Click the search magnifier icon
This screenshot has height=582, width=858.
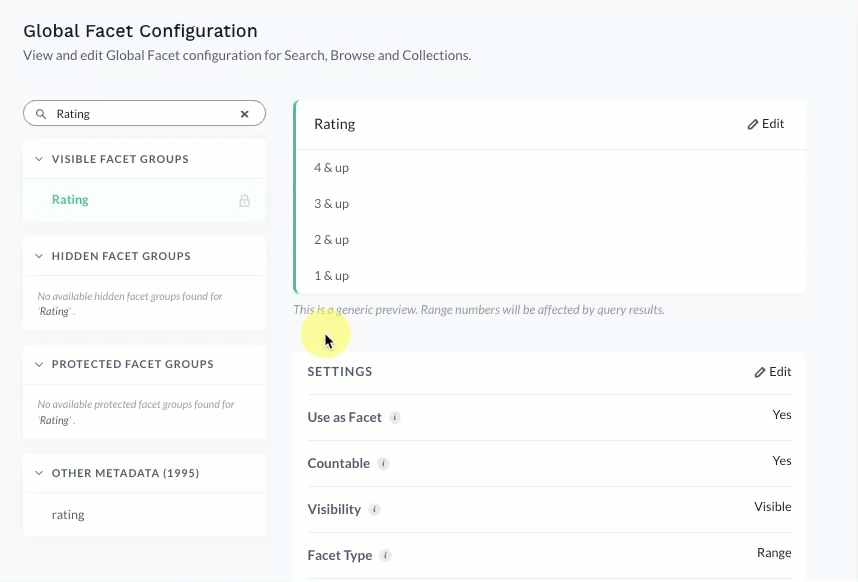[41, 114]
